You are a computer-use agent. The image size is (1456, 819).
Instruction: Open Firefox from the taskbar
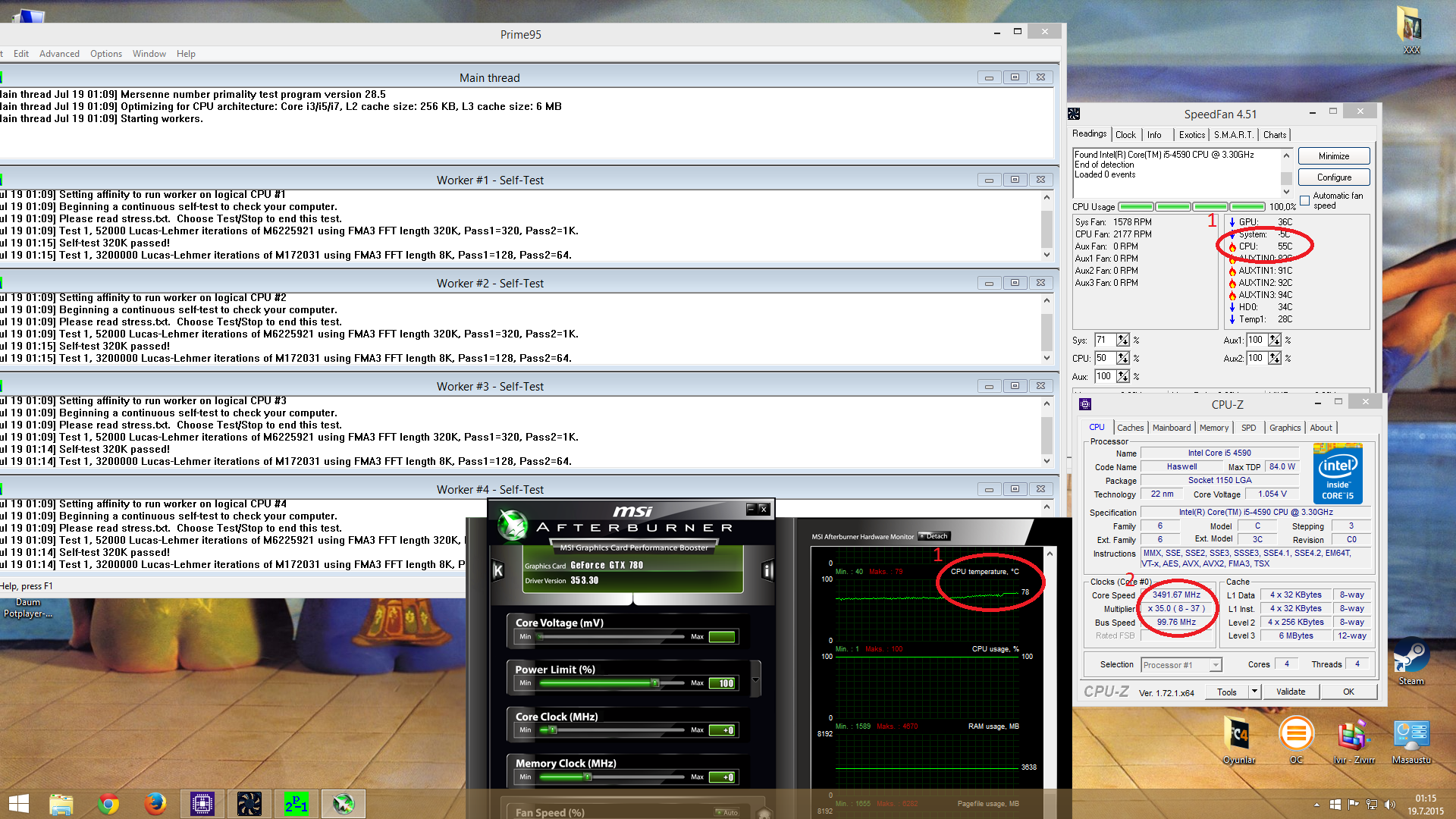pos(155,804)
